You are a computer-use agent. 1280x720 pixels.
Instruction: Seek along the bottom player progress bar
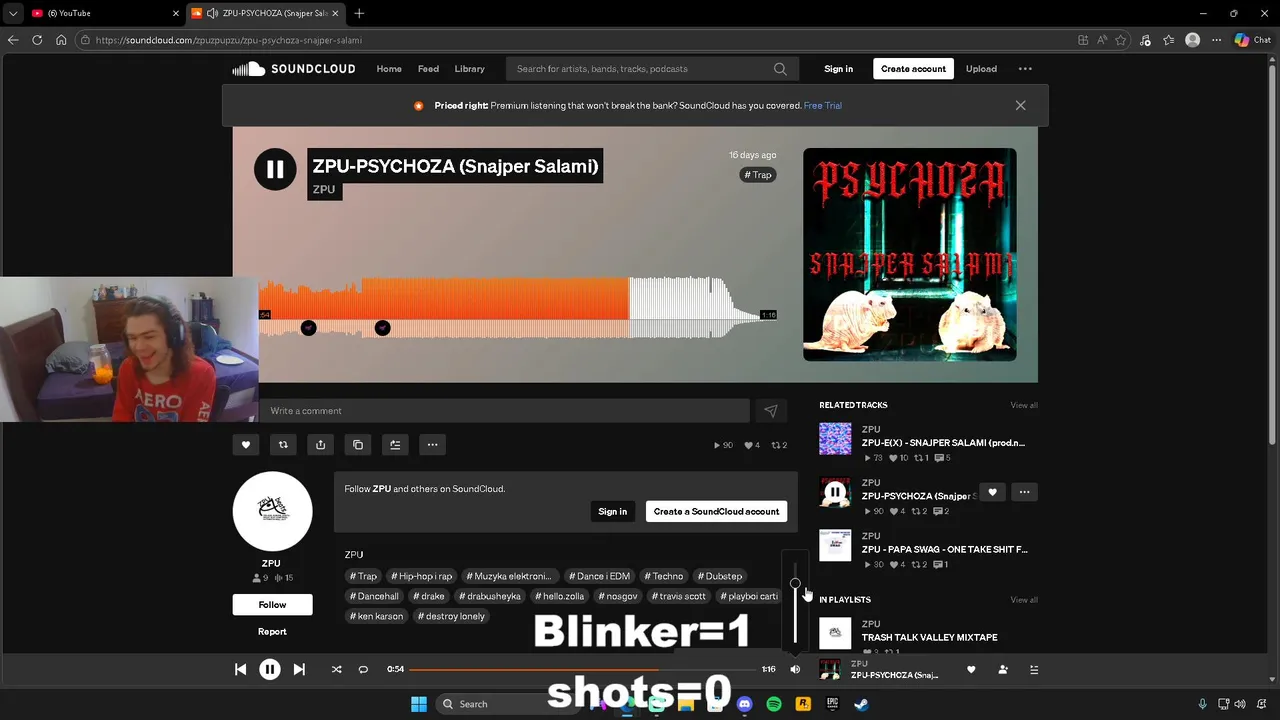(x=582, y=669)
